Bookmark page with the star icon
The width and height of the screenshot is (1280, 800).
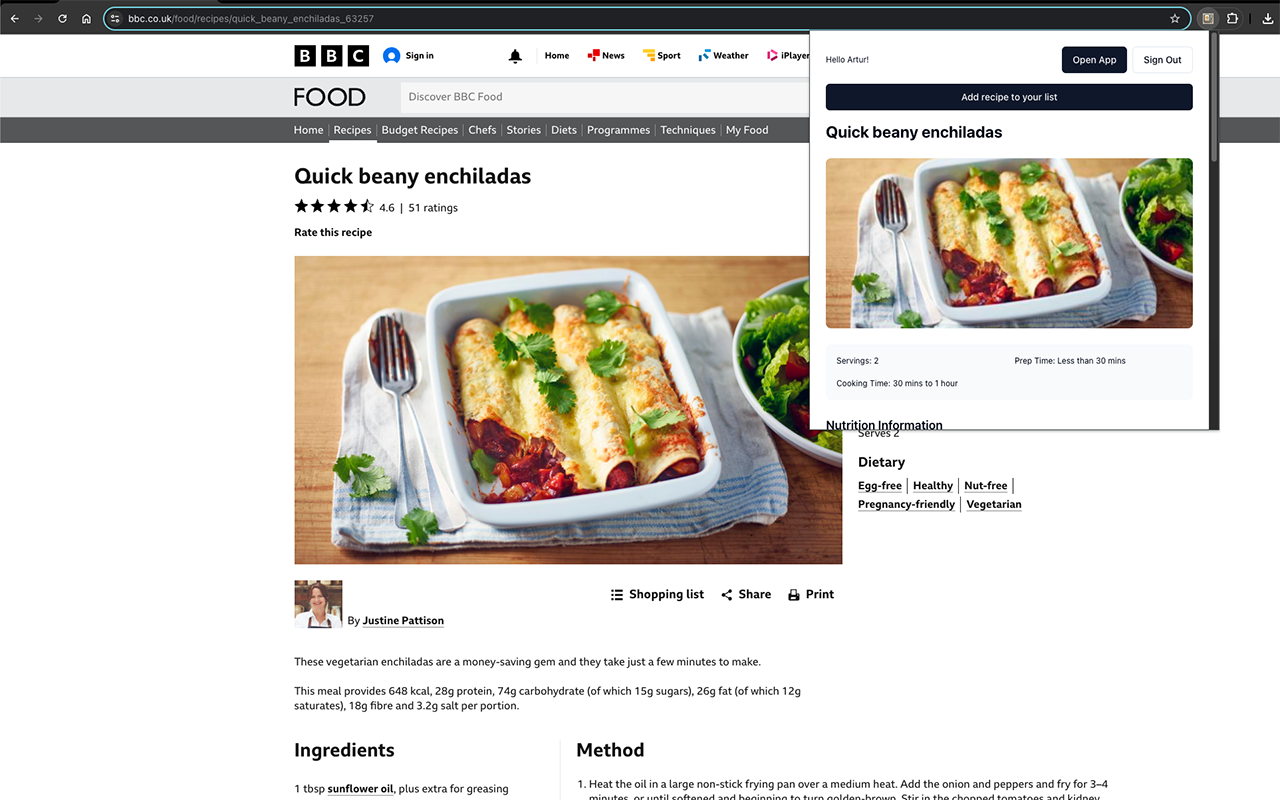(1175, 18)
